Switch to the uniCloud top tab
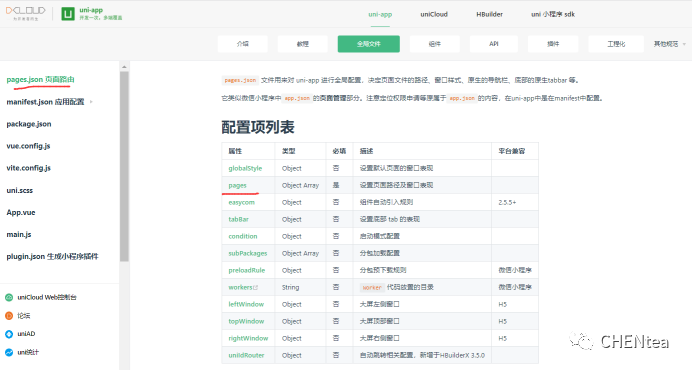The width and height of the screenshot is (692, 370). 434,14
